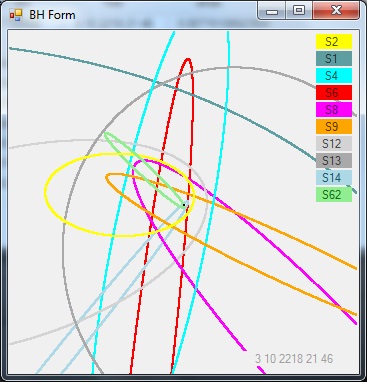Click the date time readout text
This screenshot has height=382, width=367.
[294, 359]
